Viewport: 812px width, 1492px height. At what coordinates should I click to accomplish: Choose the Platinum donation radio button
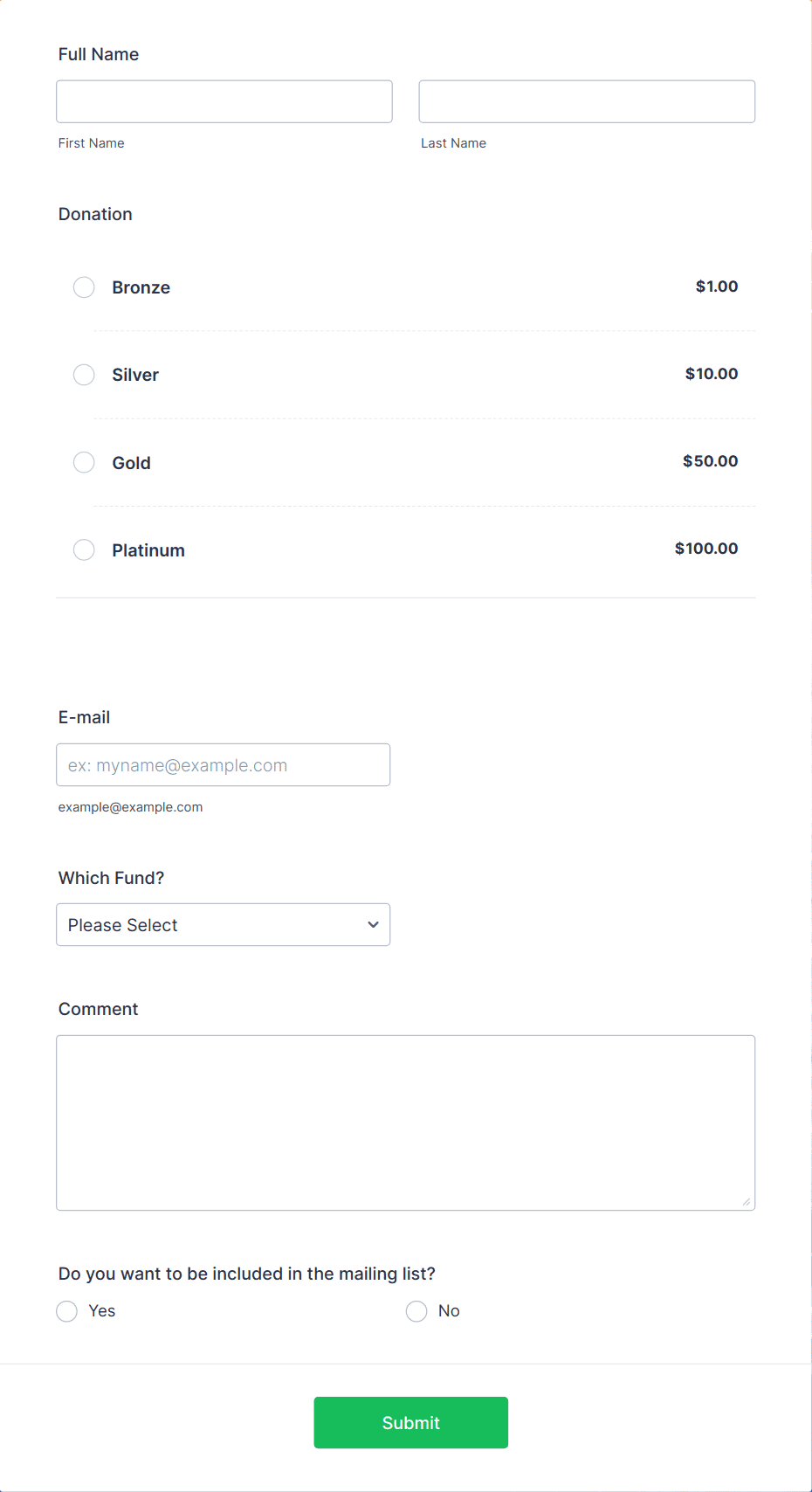(x=84, y=549)
